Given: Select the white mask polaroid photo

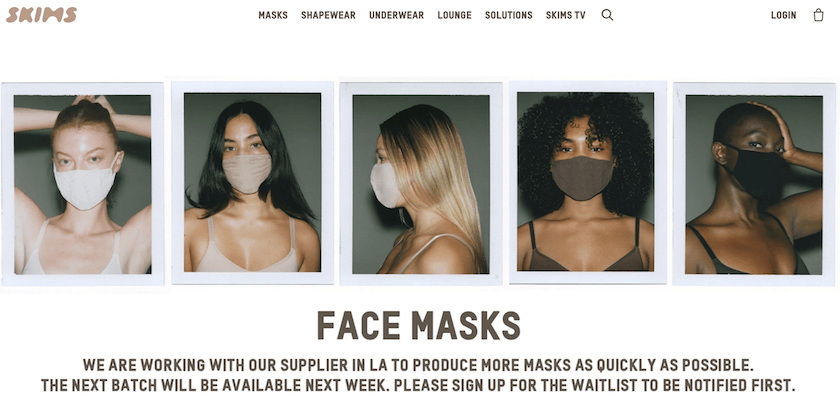Looking at the screenshot, I should (x=82, y=184).
